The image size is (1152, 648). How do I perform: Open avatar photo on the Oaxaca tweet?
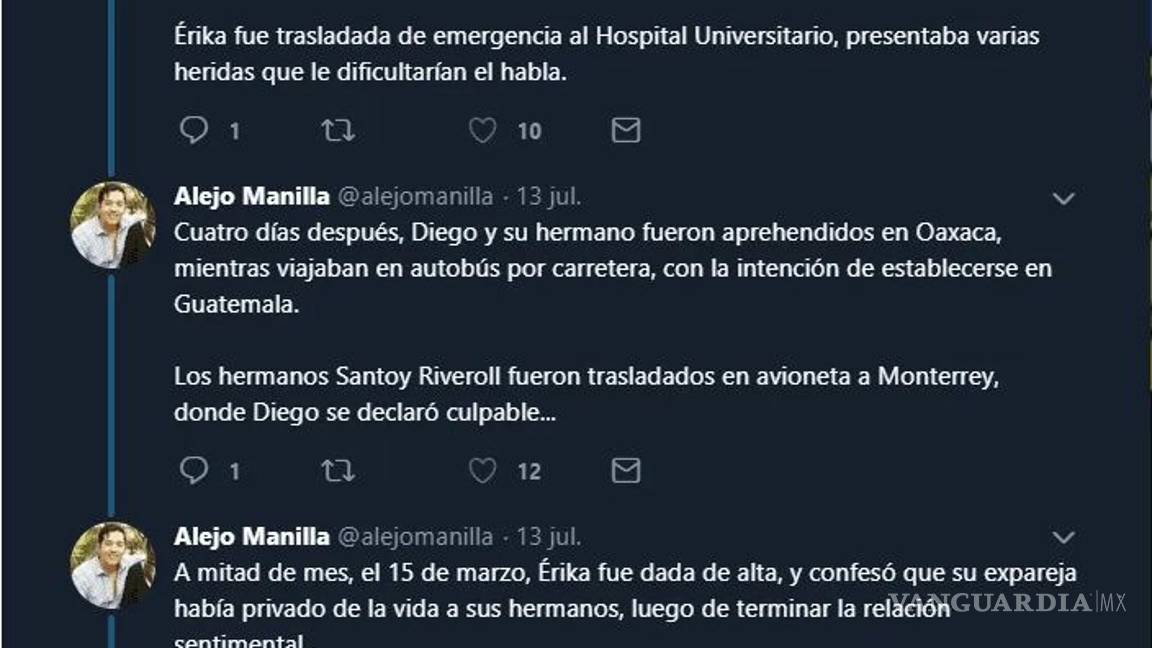click(112, 225)
